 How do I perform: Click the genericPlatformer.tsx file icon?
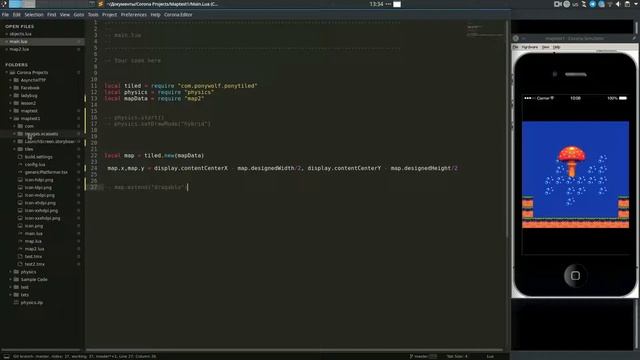20,172
